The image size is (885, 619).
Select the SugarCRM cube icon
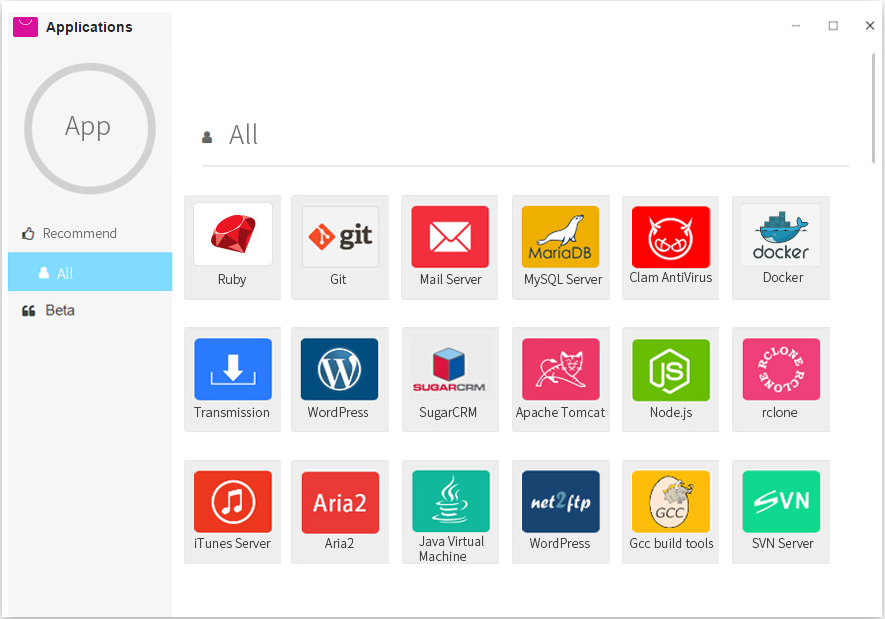point(450,369)
